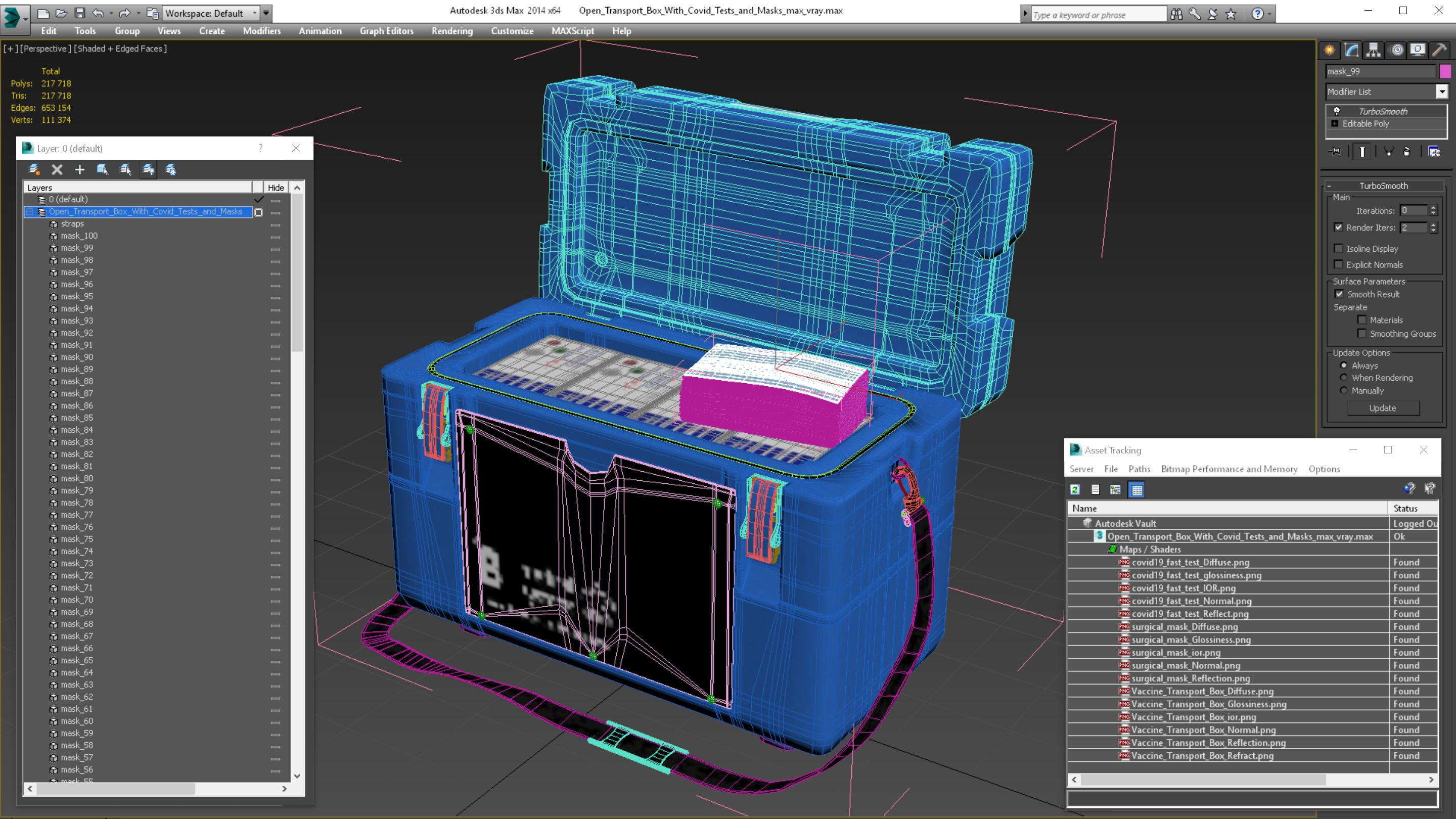This screenshot has height=819, width=1456.
Task: Select the Always update option
Action: 1344,365
